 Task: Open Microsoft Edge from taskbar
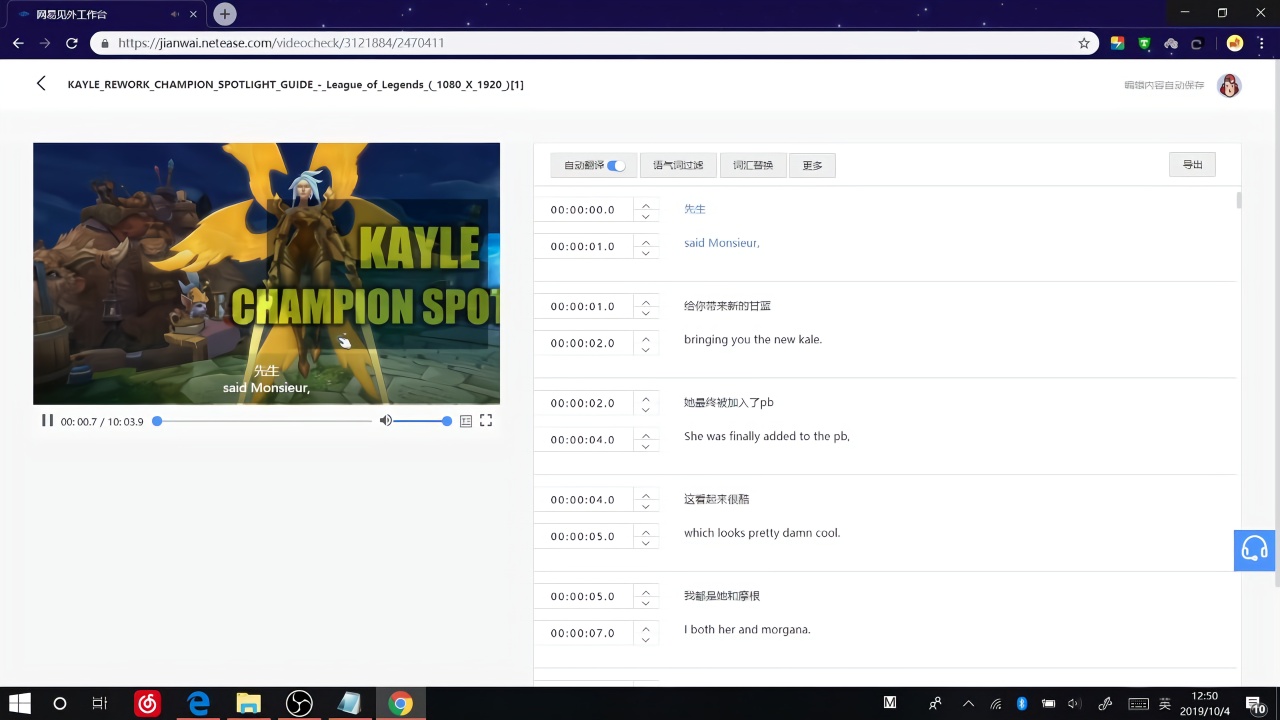[198, 704]
